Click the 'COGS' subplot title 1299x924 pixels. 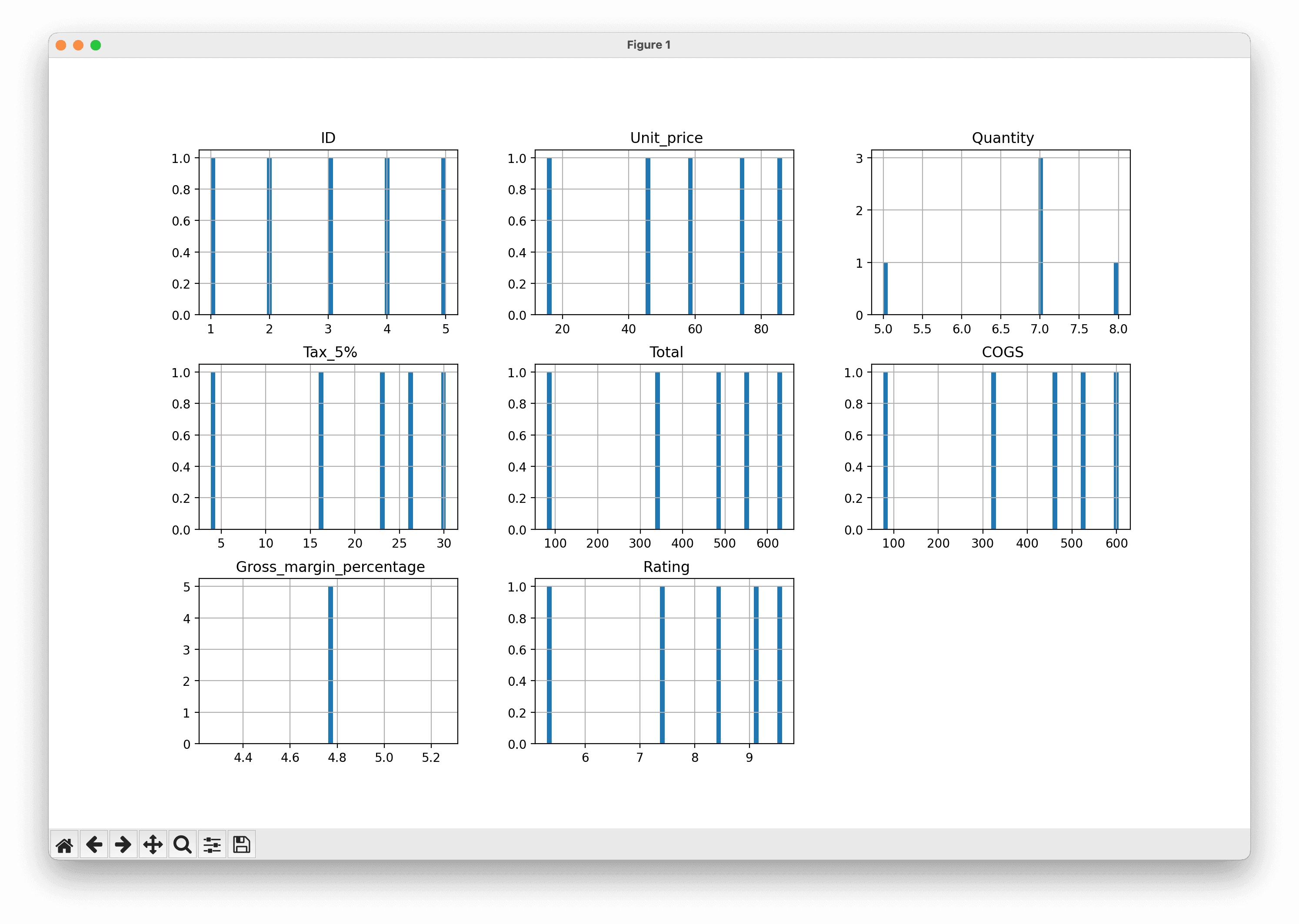point(1003,352)
